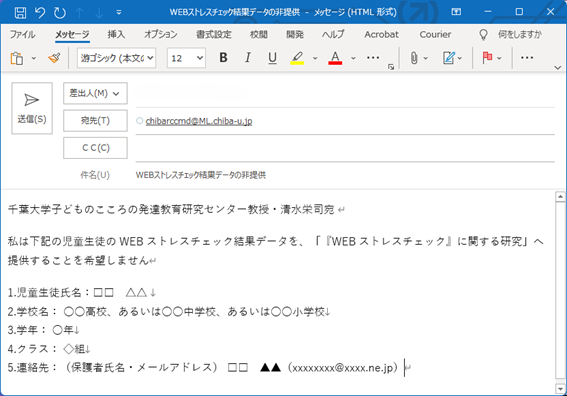Click the CC(C) button
Screen dimensions: 567x396
(95, 148)
